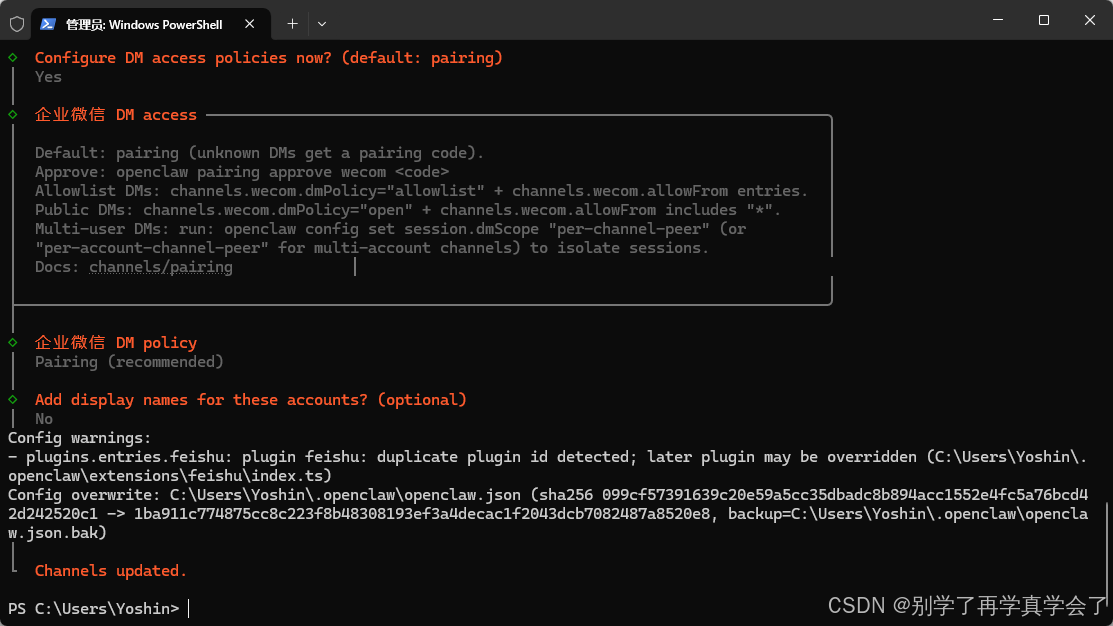
Task: Click the green diamond beside 企业微信 DM access
Action: click(13, 114)
